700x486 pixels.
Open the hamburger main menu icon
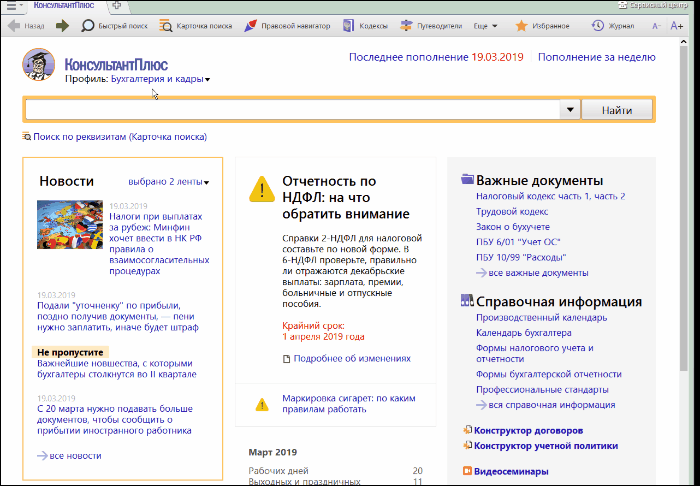(12, 6)
